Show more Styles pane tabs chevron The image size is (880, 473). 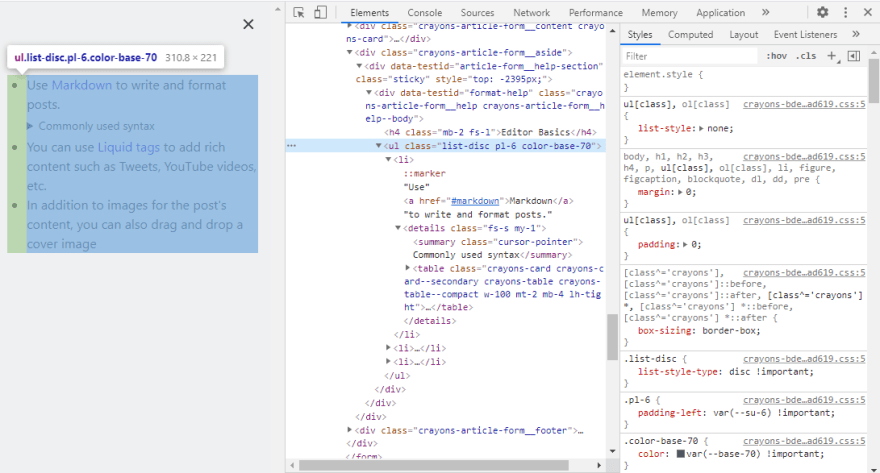[856, 34]
